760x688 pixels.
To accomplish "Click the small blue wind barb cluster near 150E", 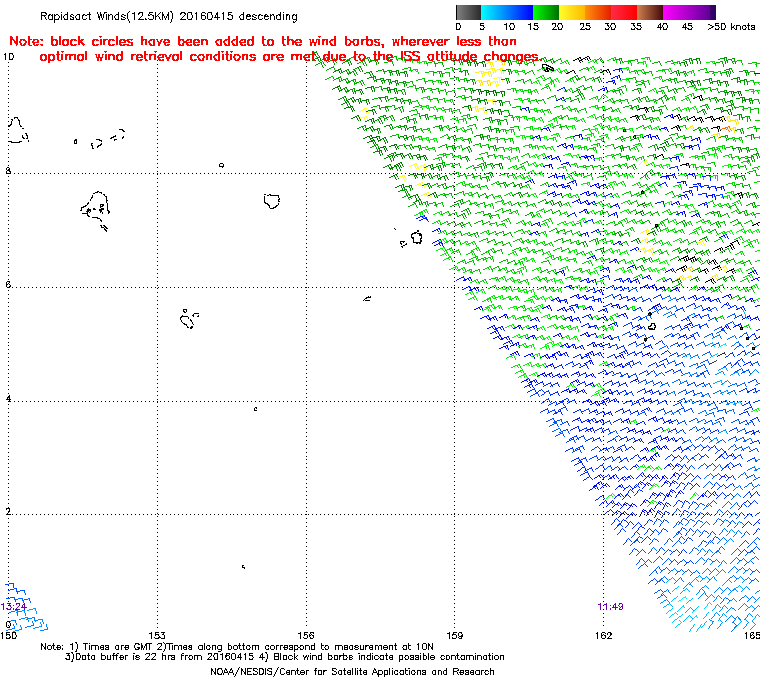I will (25, 606).
